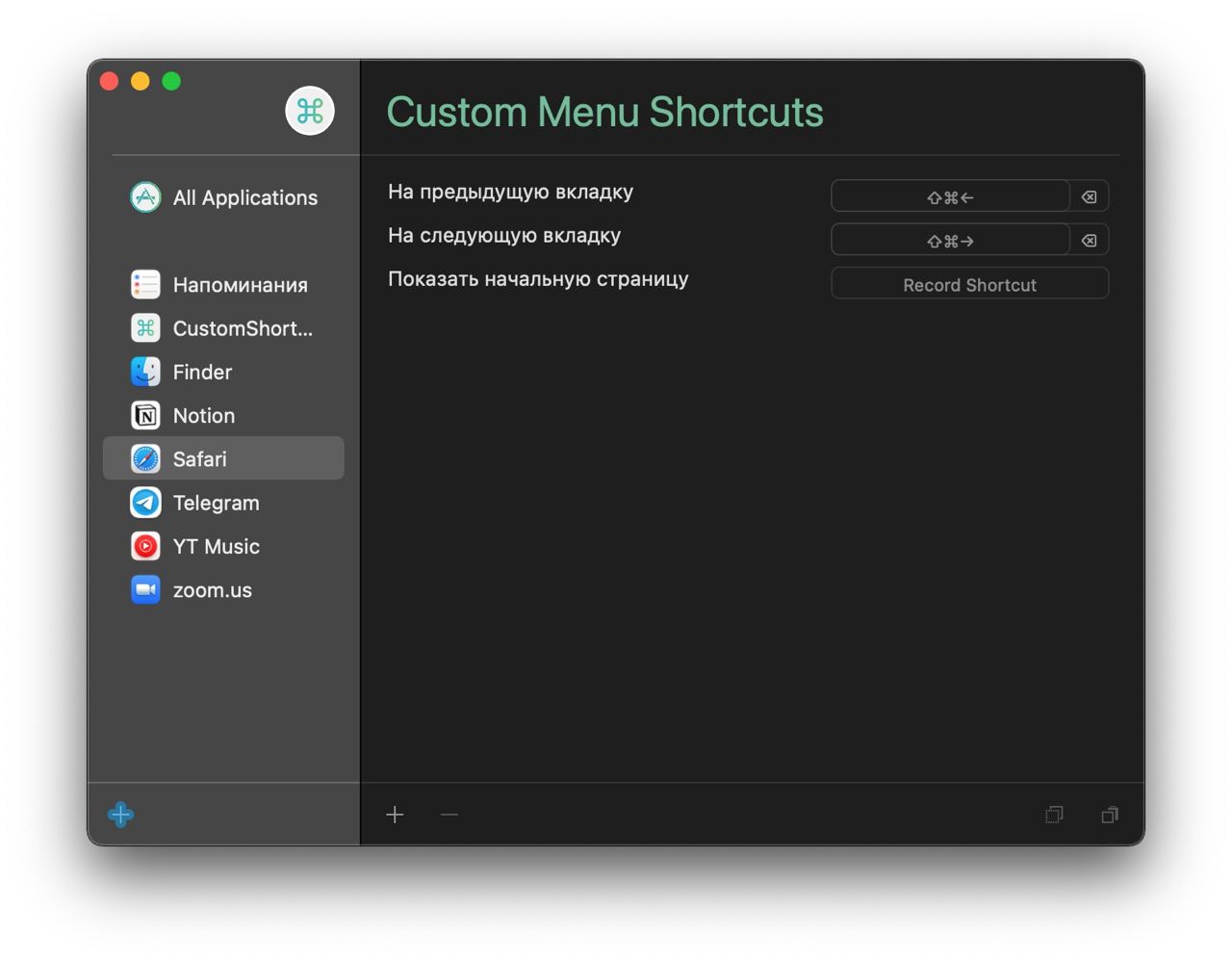
Task: Remove selected shortcut with minus button
Action: [449, 815]
